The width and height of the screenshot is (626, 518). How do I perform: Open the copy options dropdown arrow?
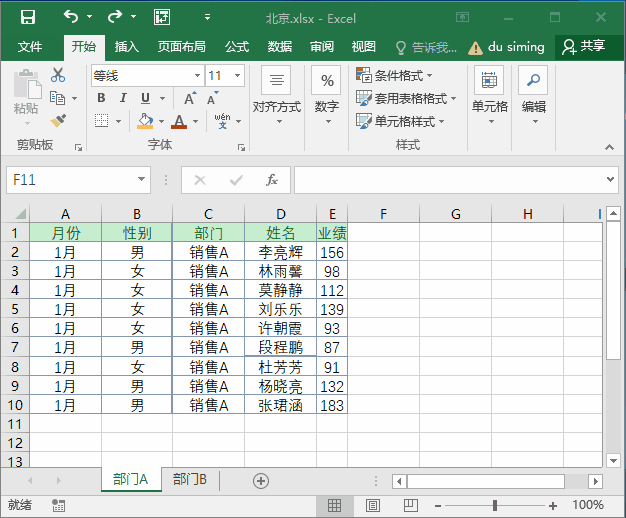[74, 98]
